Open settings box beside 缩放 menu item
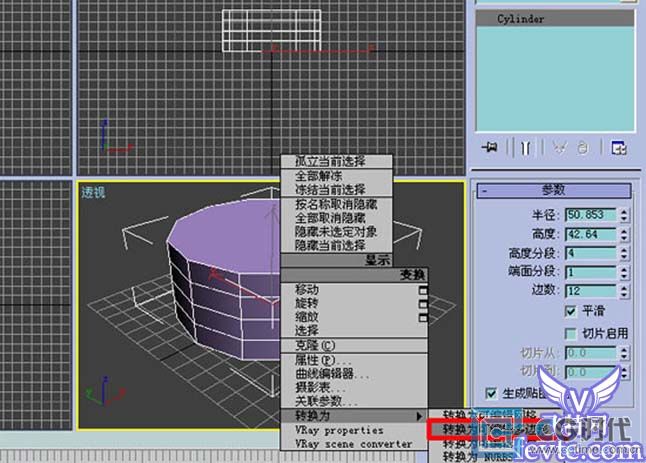 (x=423, y=318)
